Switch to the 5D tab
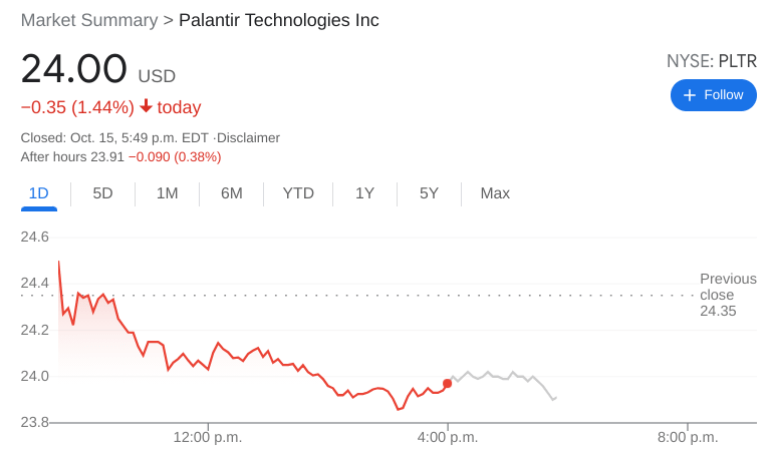The width and height of the screenshot is (777, 457). [103, 193]
